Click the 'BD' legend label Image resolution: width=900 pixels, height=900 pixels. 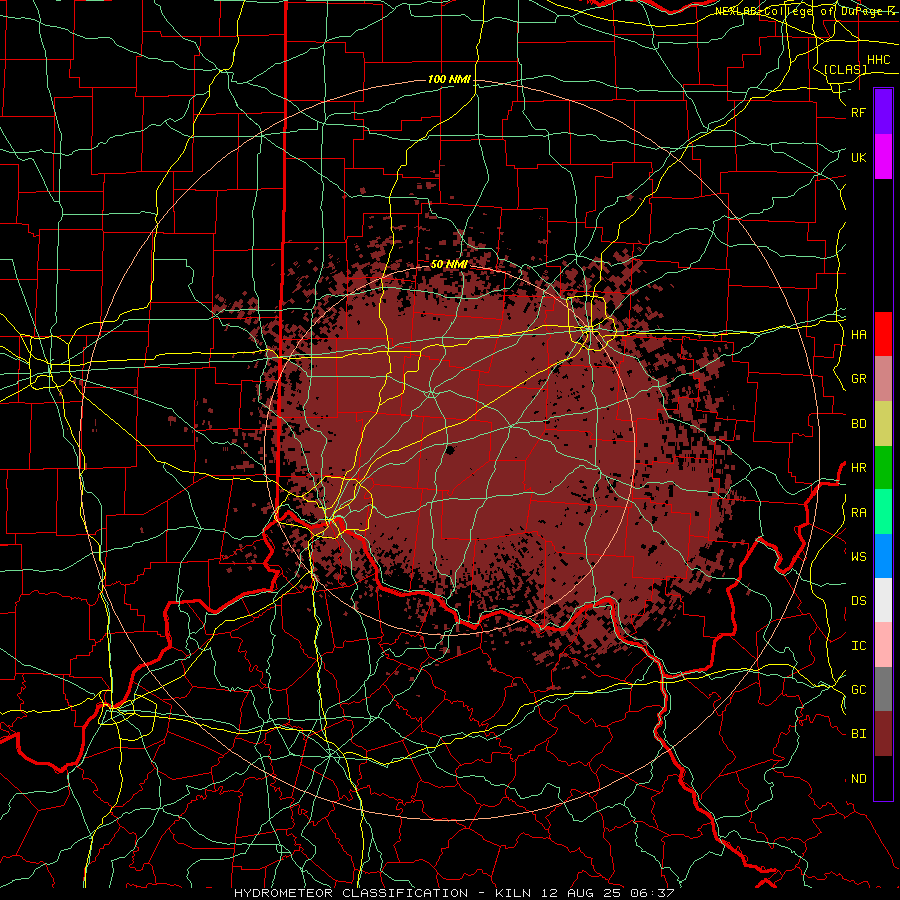(x=858, y=424)
